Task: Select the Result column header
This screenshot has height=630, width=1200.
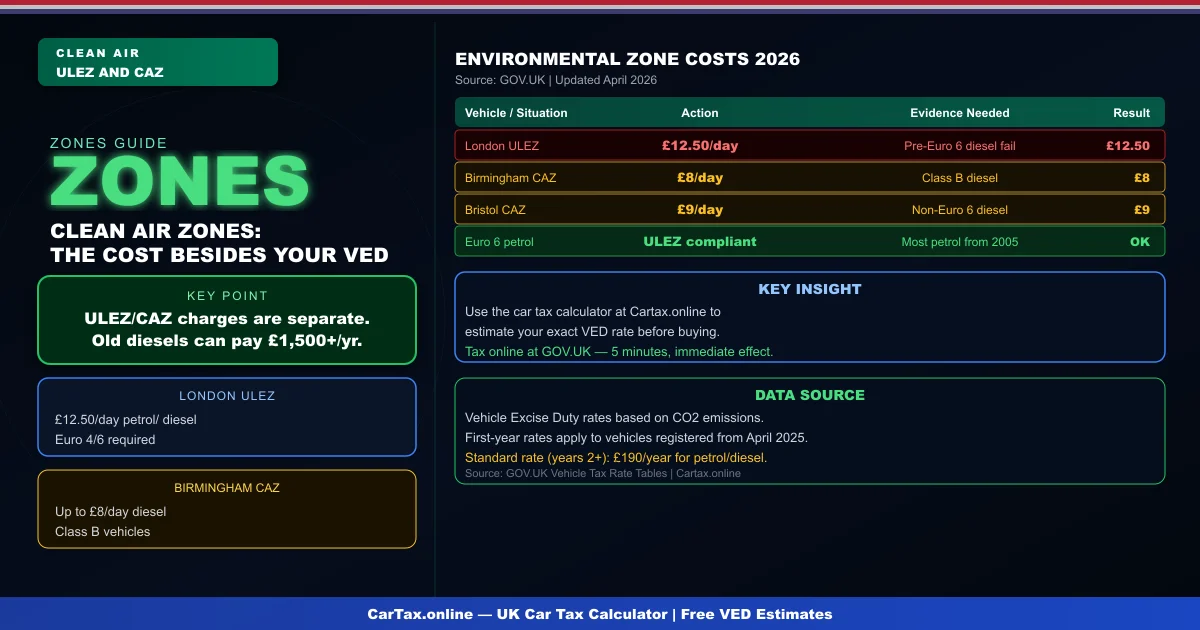Action: click(1131, 113)
